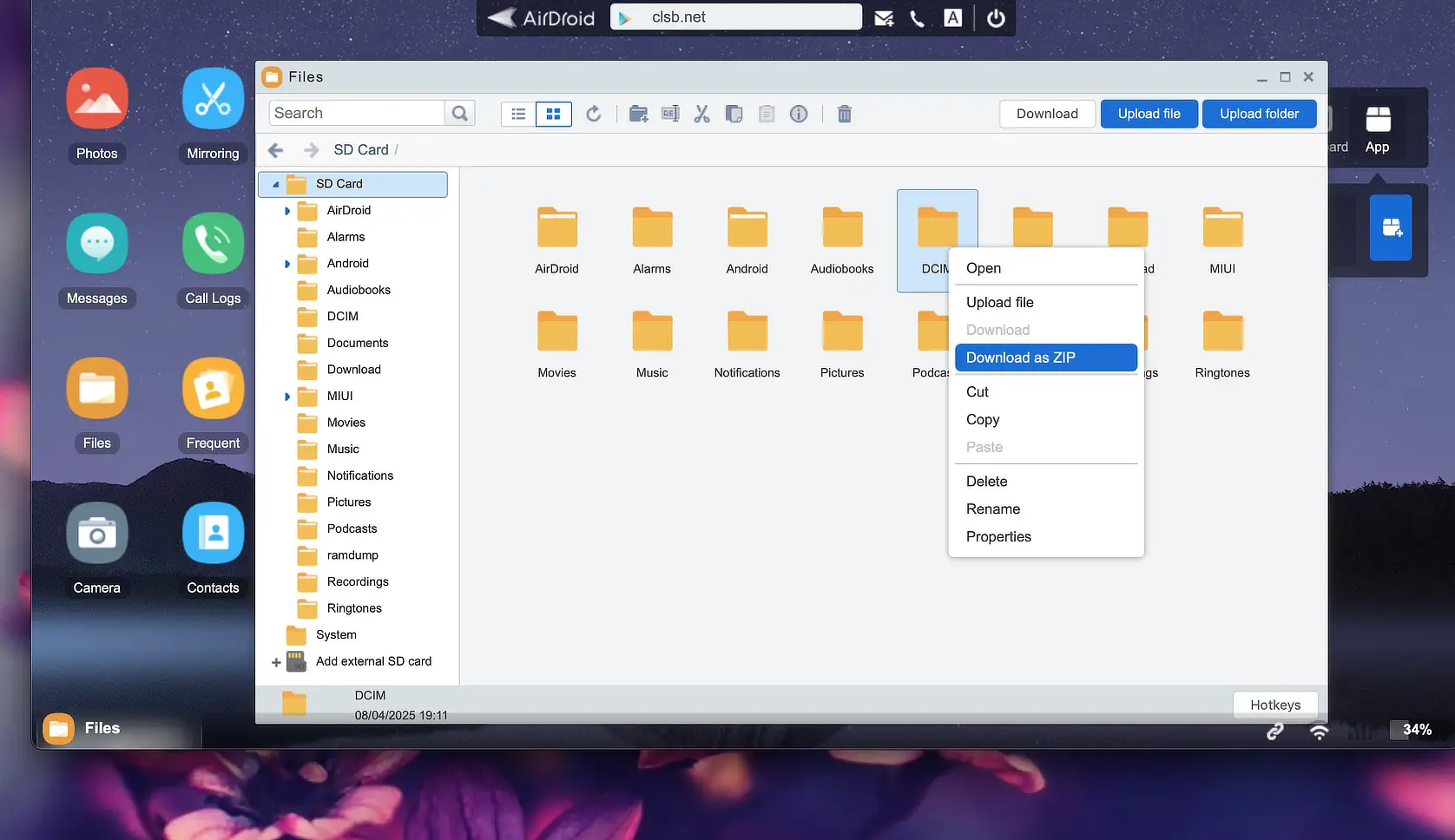Screen dimensions: 1455x840
Task: Expand the AirDroid tree folder
Action: pyautogui.click(x=287, y=211)
